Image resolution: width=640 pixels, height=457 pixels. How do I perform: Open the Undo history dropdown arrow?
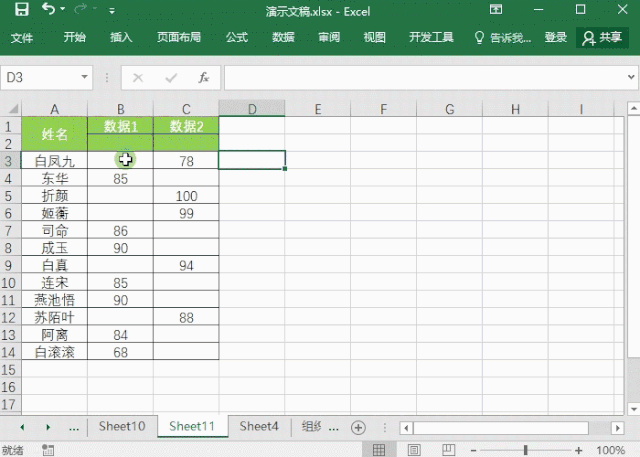(63, 9)
